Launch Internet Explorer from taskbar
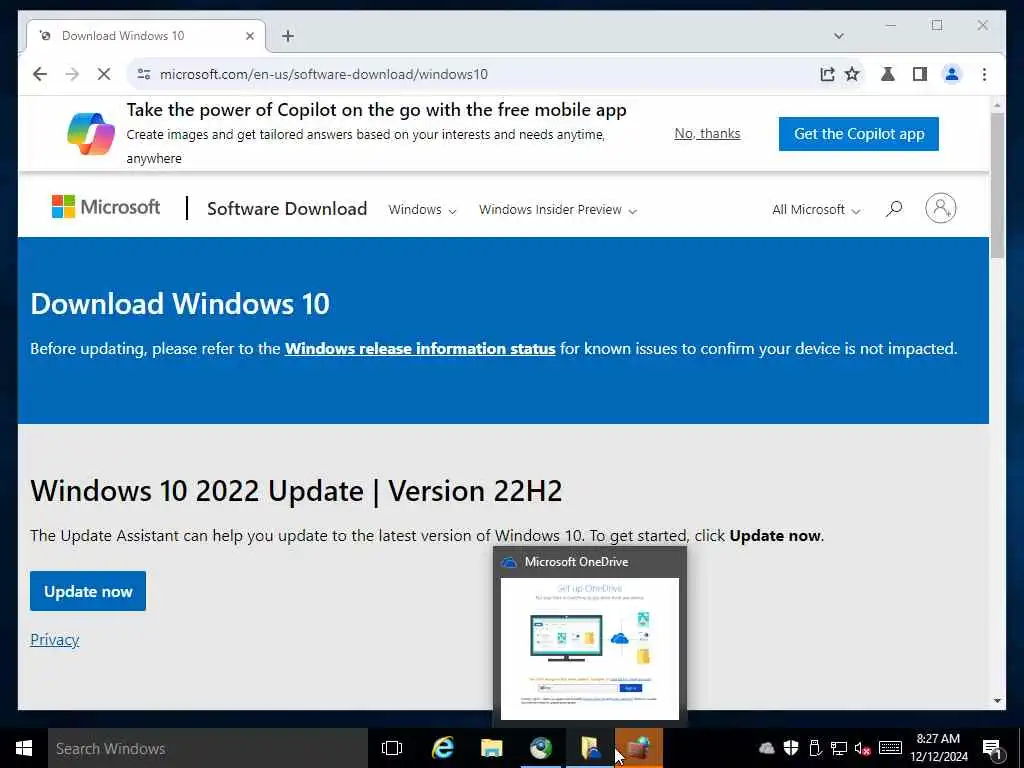1024x768 pixels. [443, 748]
